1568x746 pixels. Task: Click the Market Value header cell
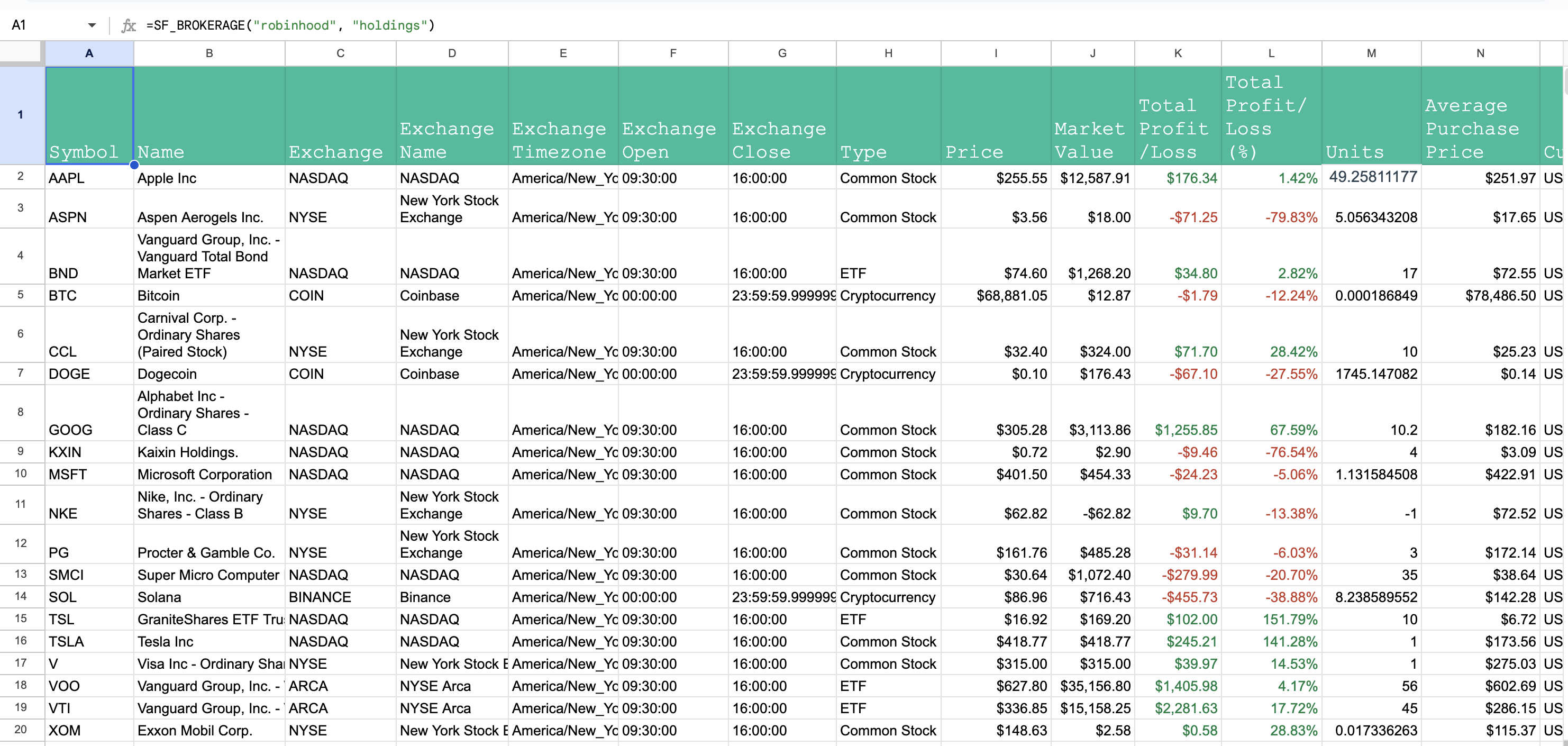1092,116
